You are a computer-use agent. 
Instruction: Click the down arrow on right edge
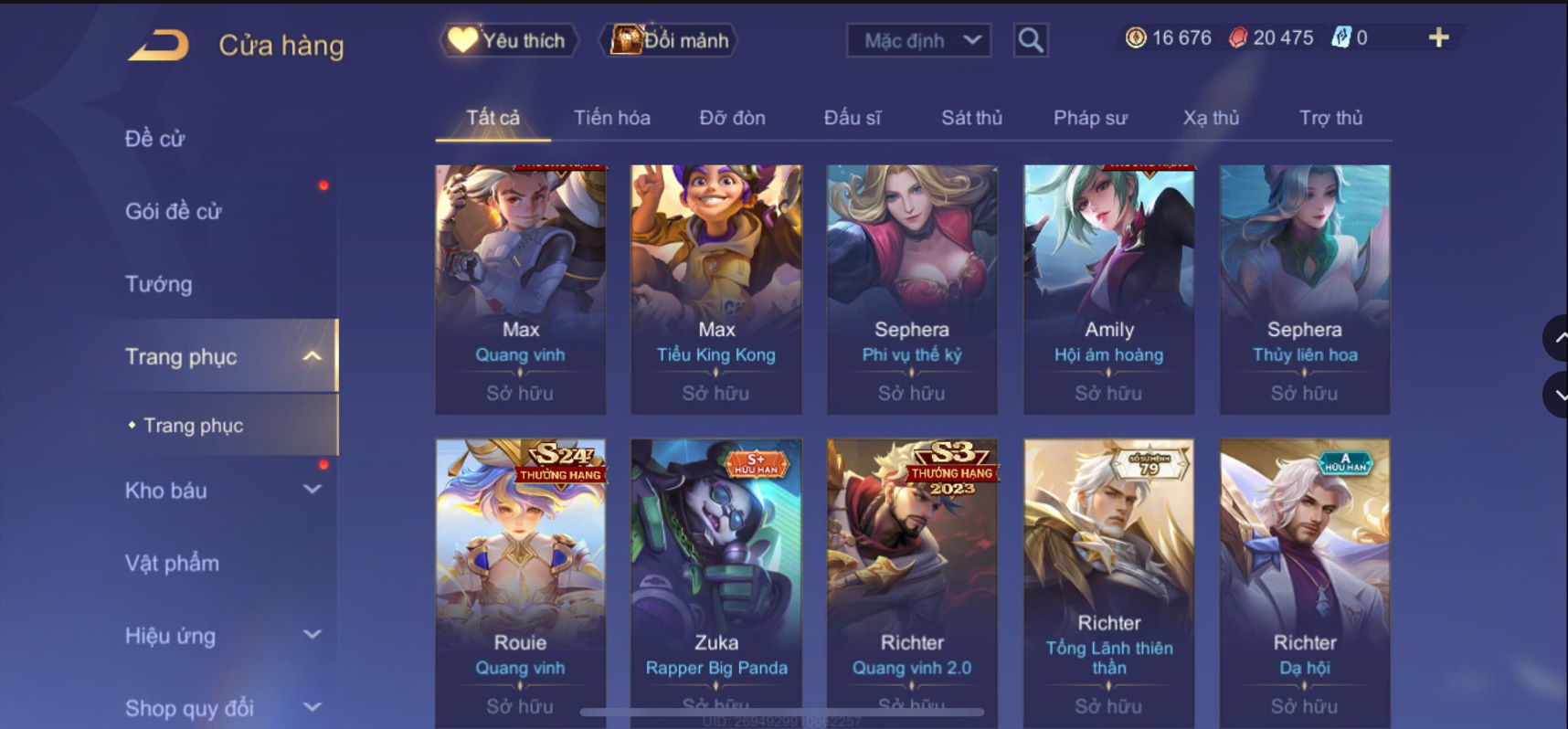(1557, 395)
